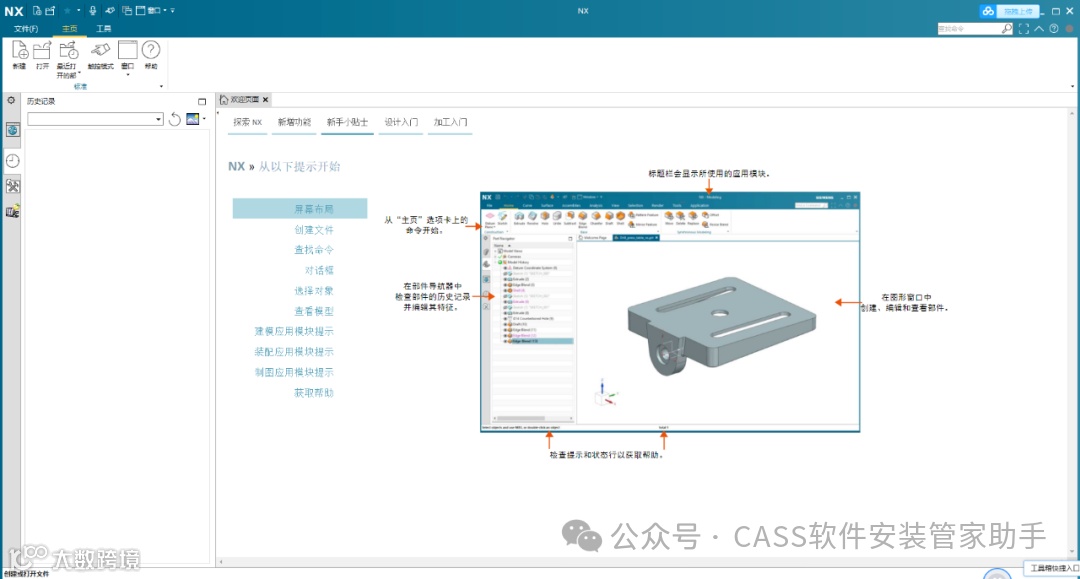Enable 触控模式 touch mode hand icon
Screen dimensions: 1080x579
[x=101, y=51]
